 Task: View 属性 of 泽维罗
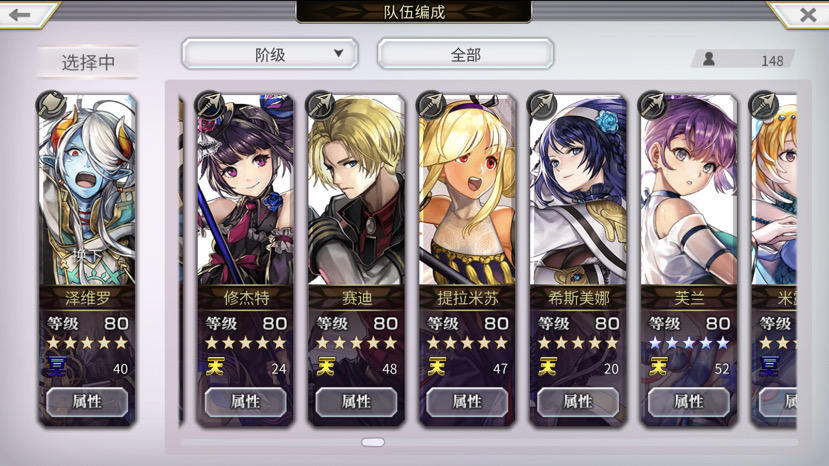pyautogui.click(x=87, y=402)
